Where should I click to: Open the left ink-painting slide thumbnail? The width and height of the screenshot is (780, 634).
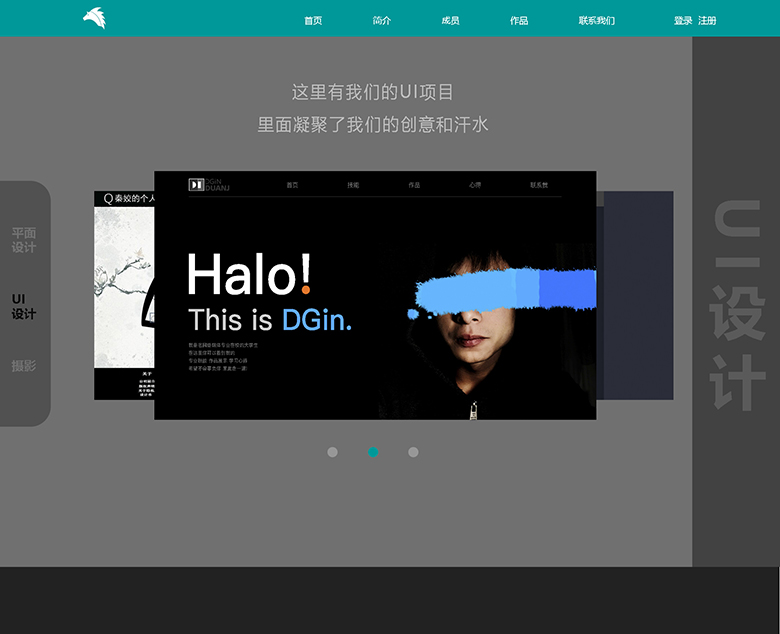click(123, 300)
